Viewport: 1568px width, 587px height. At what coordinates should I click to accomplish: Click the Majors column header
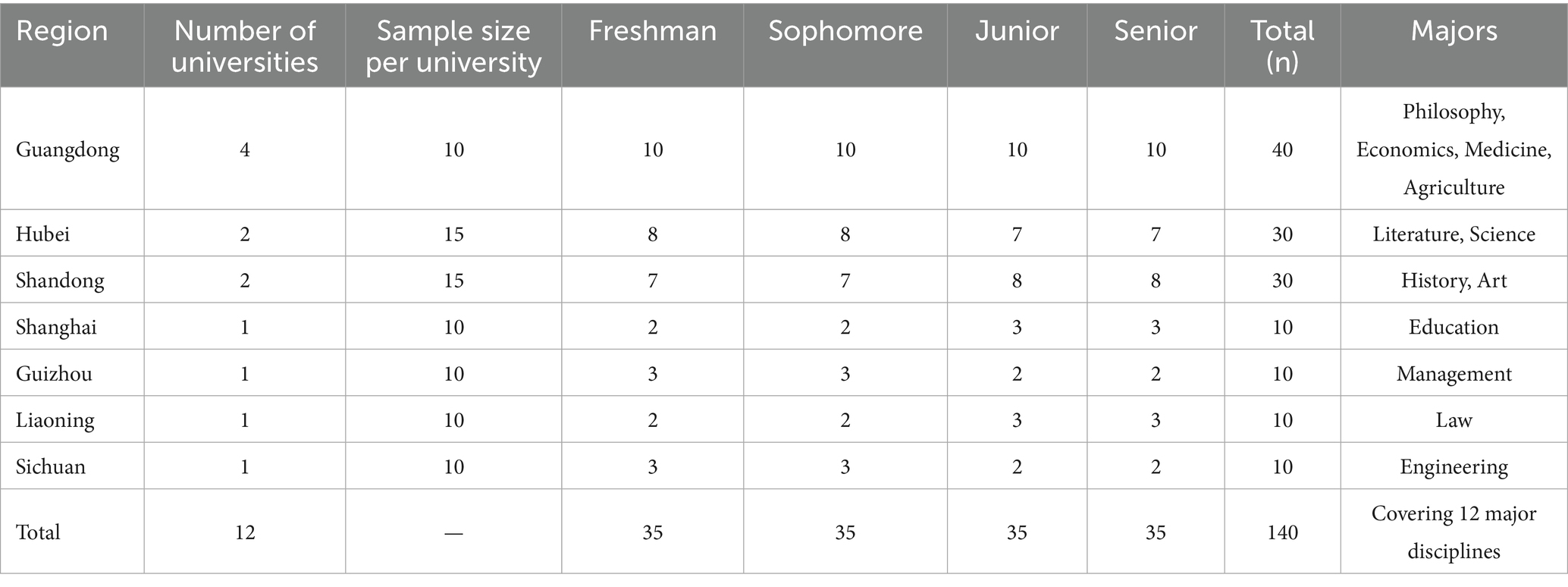[1454, 31]
